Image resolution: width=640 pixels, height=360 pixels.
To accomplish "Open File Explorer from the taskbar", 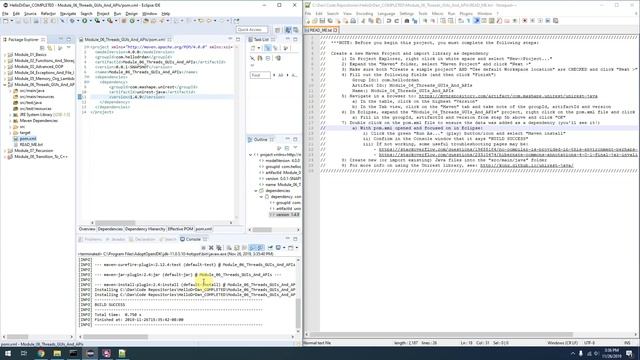I will [57, 353].
